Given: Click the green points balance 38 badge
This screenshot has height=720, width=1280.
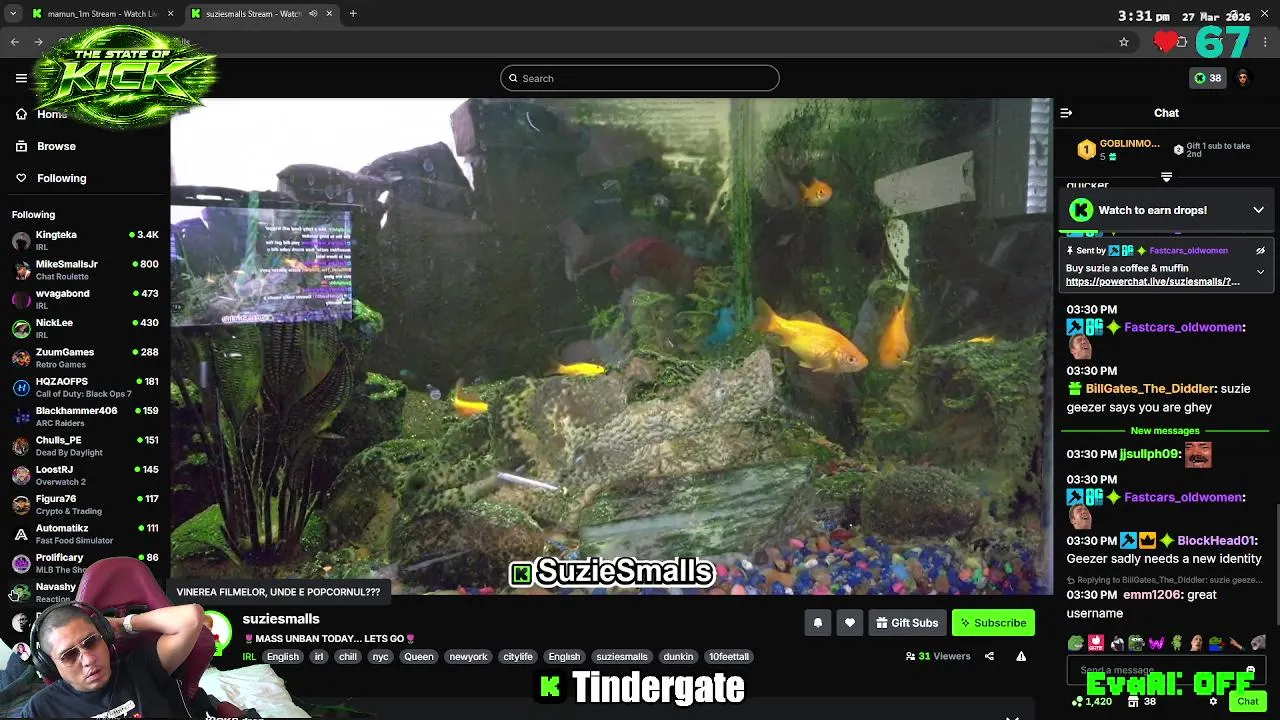Looking at the screenshot, I should pos(1207,78).
